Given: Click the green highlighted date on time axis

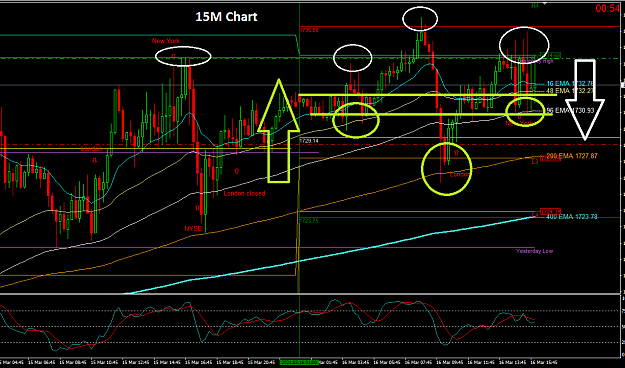Looking at the screenshot, I should pos(299,362).
